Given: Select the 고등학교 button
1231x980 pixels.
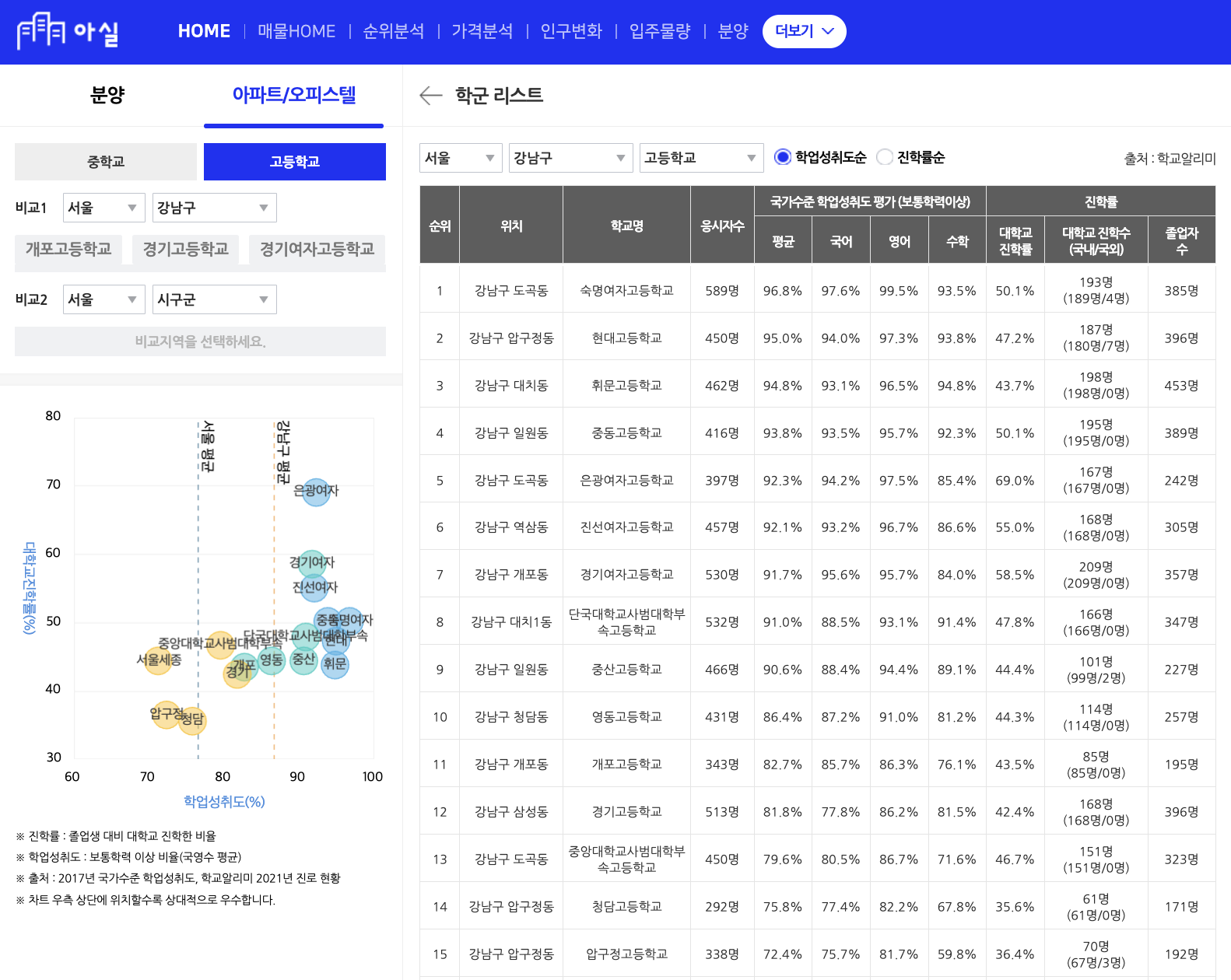Looking at the screenshot, I should coord(295,162).
